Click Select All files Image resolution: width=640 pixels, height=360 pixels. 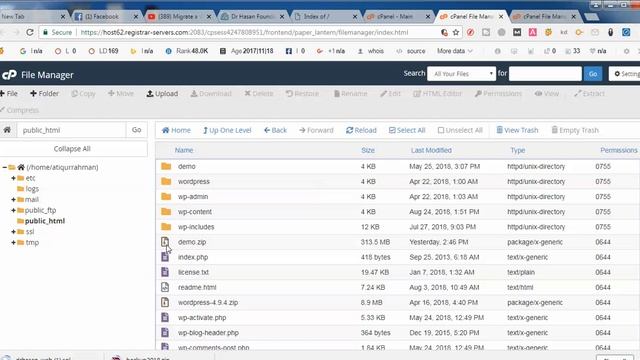click(x=407, y=130)
